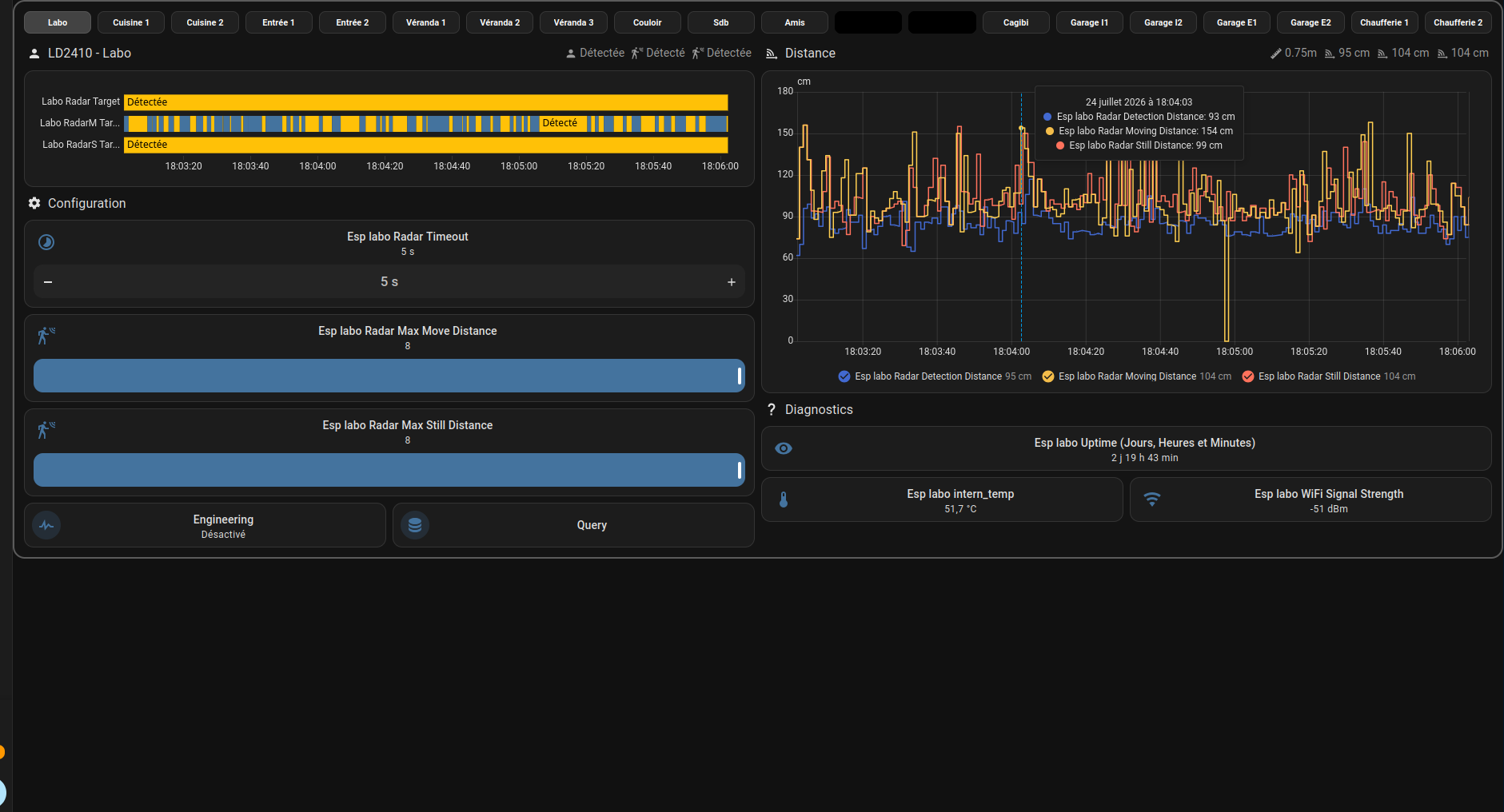
Task: Increase Radar Timeout with the plus button
Action: 731,282
